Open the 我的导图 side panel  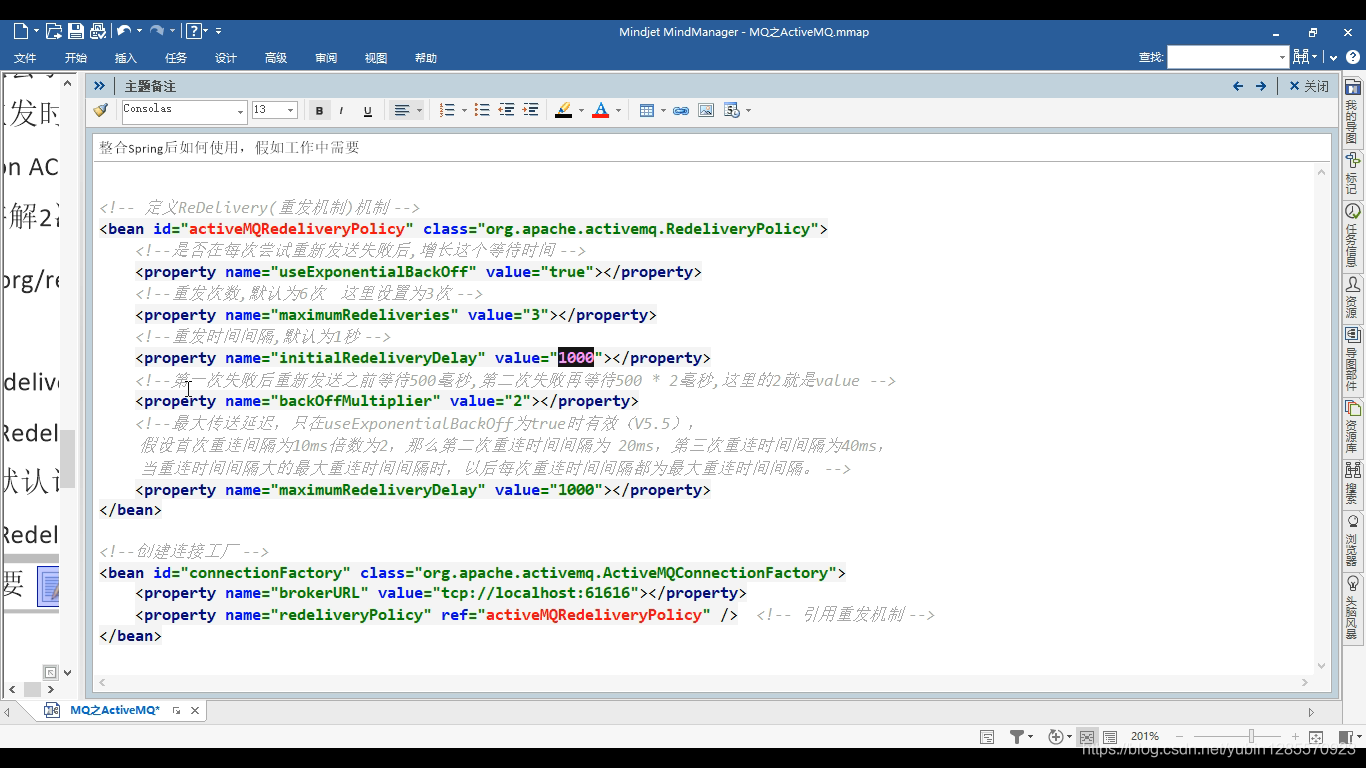coord(1352,111)
